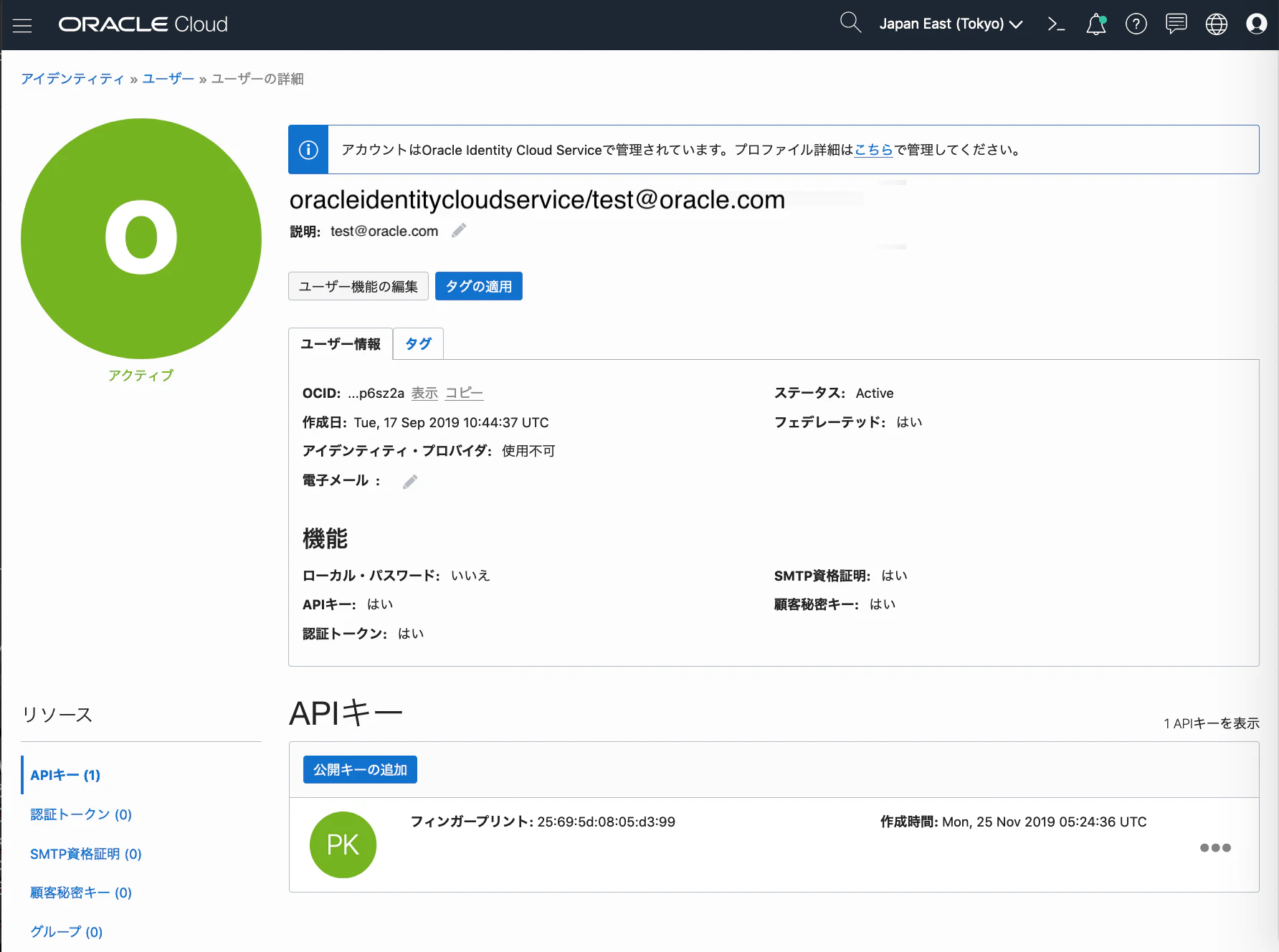
Task: Open the hamburger navigation menu
Action: coord(23,25)
